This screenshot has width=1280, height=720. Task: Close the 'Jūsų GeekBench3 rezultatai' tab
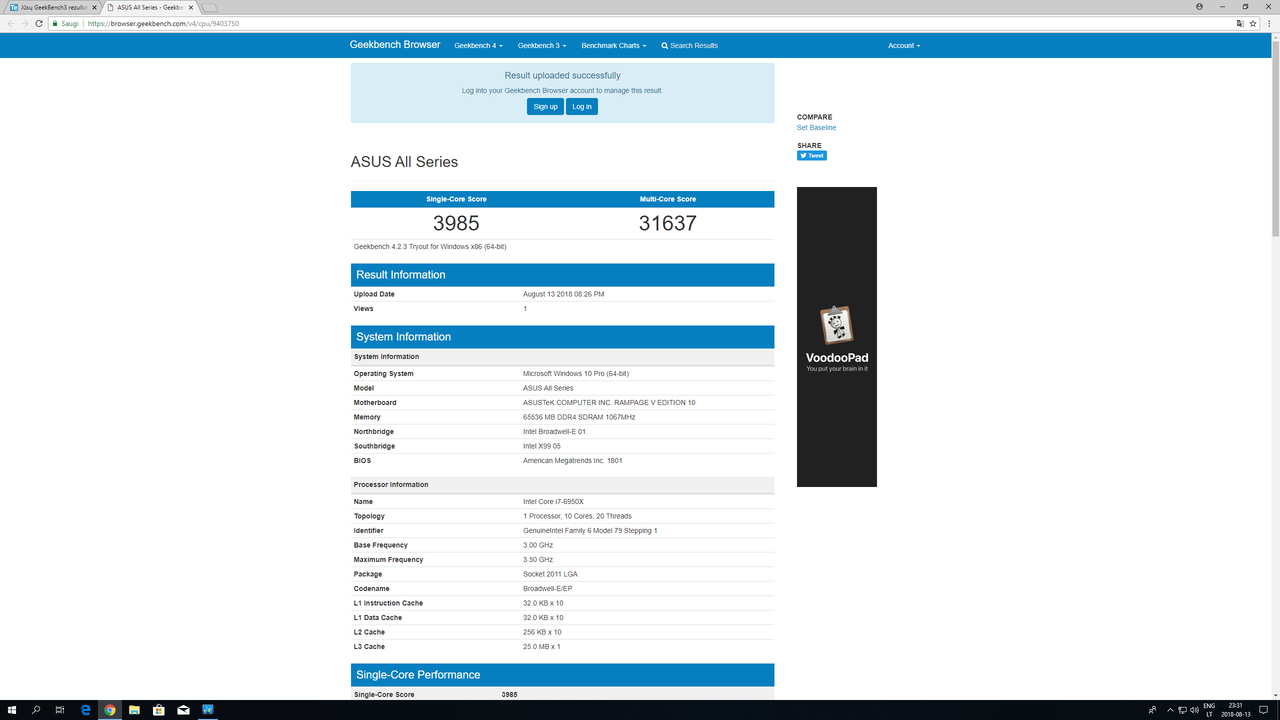pyautogui.click(x=95, y=7)
